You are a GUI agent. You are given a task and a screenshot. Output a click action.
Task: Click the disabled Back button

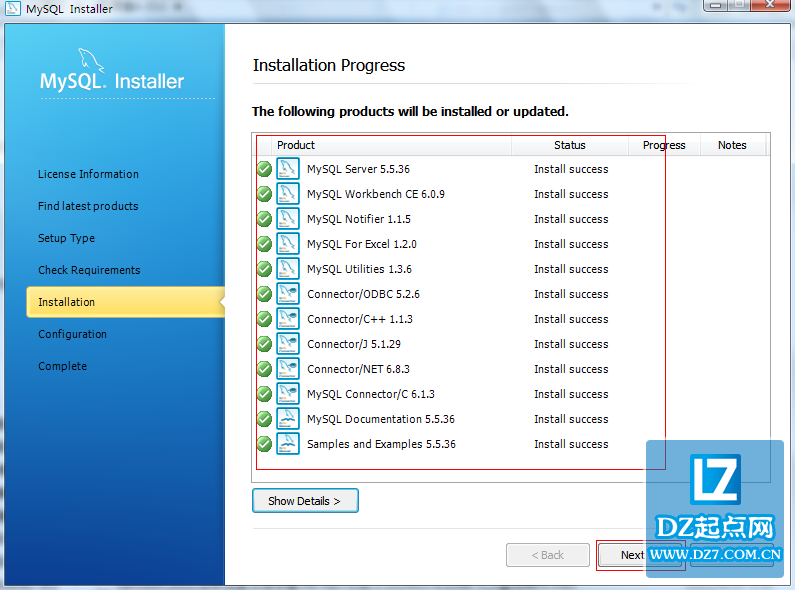click(548, 555)
